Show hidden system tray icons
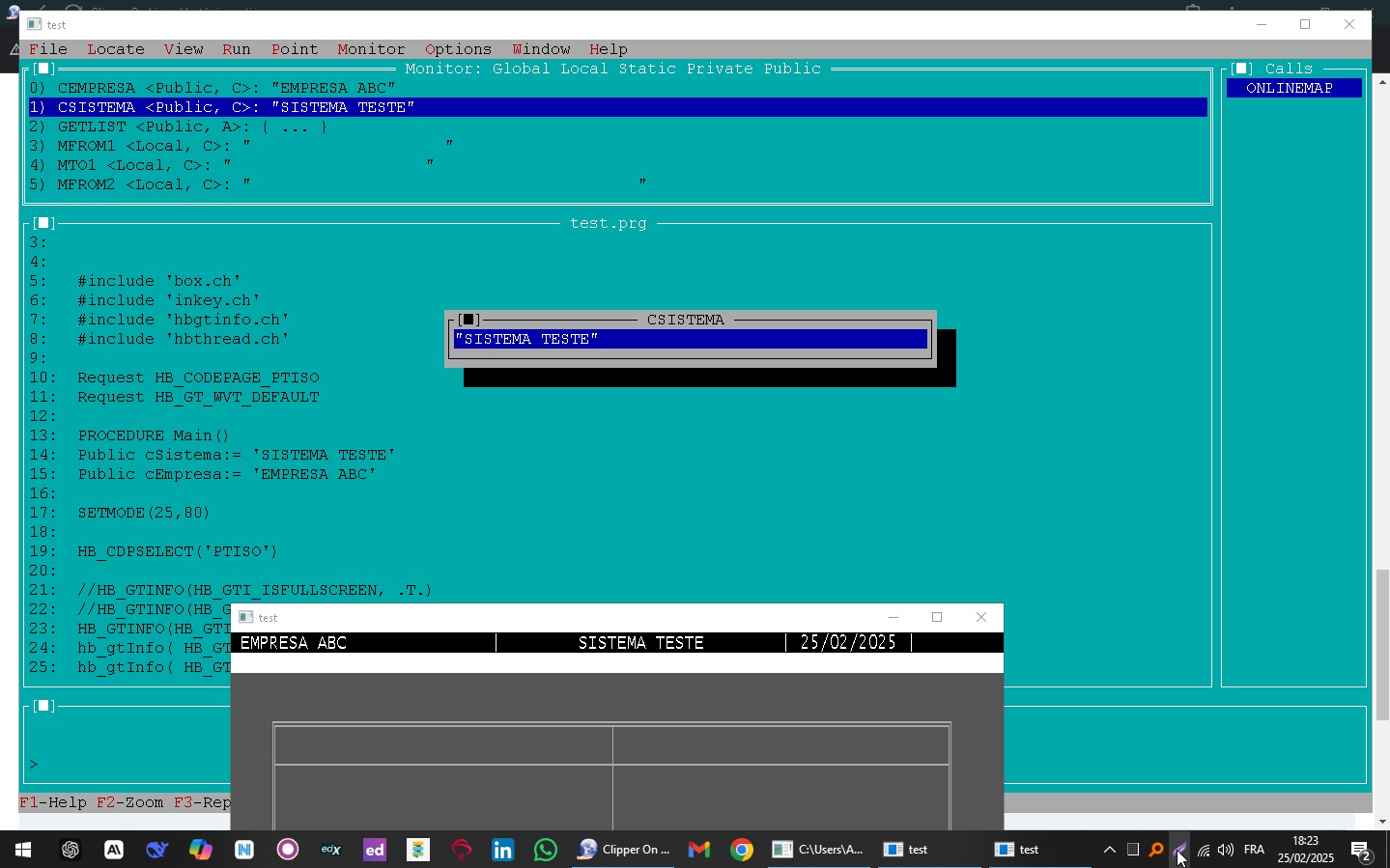The width and height of the screenshot is (1390, 868). pyautogui.click(x=1109, y=850)
